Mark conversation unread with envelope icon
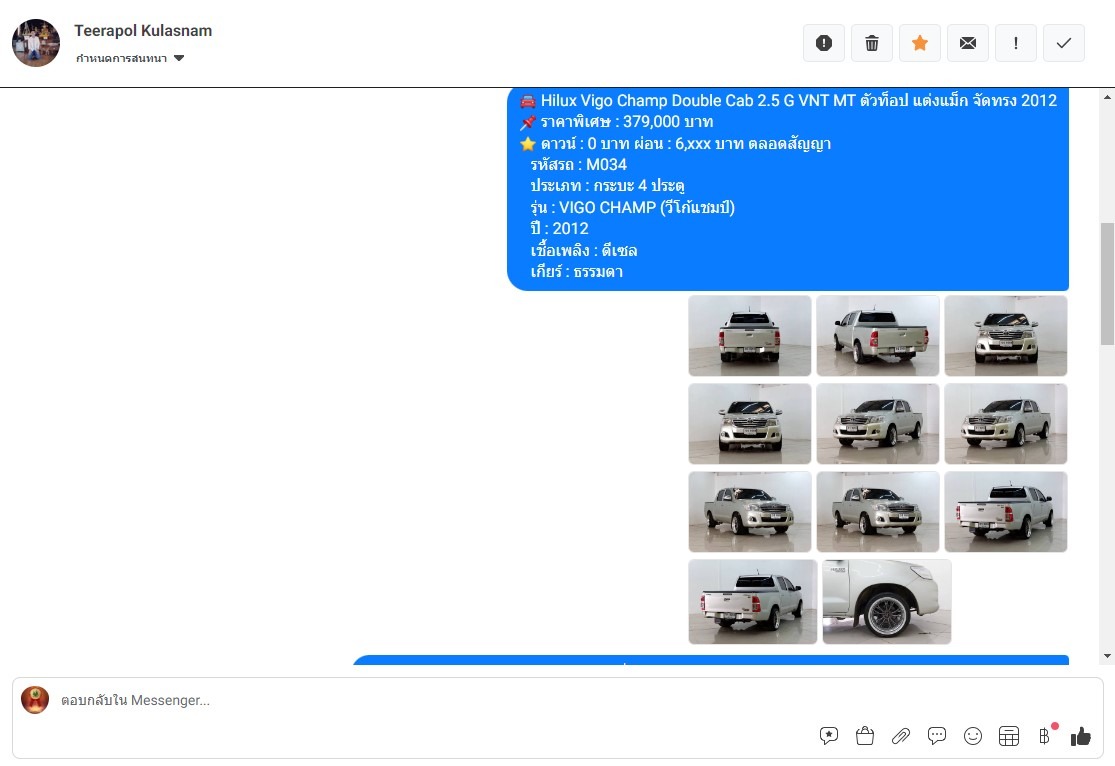This screenshot has width=1115, height=766. click(x=968, y=43)
